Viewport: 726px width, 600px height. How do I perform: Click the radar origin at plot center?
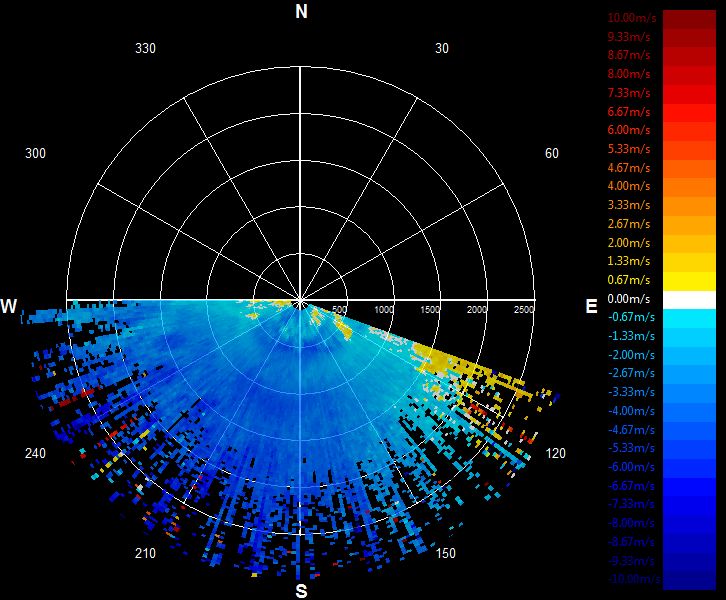(301, 300)
